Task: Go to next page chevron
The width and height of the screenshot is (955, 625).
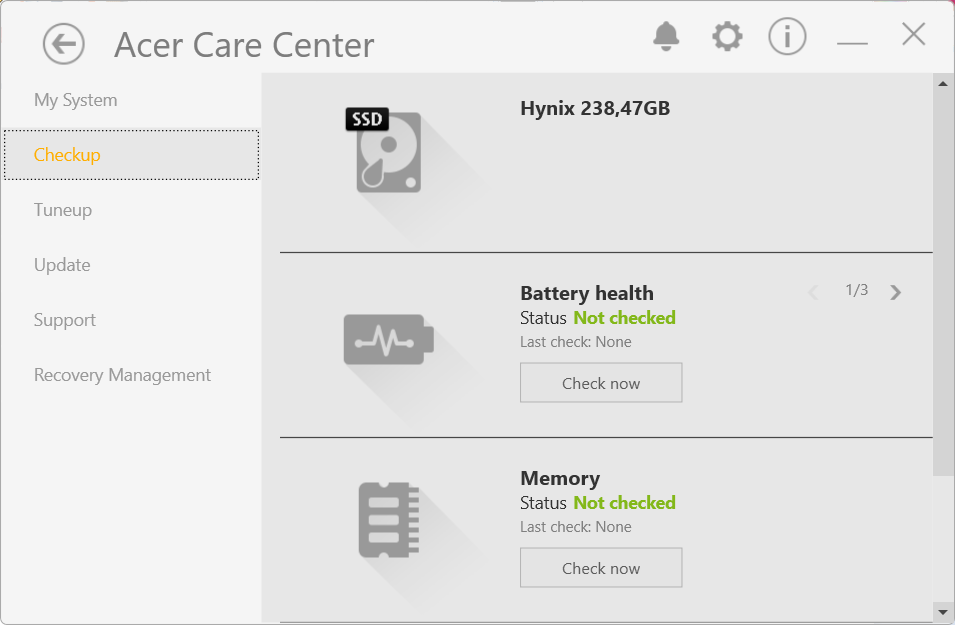Action: [x=896, y=292]
